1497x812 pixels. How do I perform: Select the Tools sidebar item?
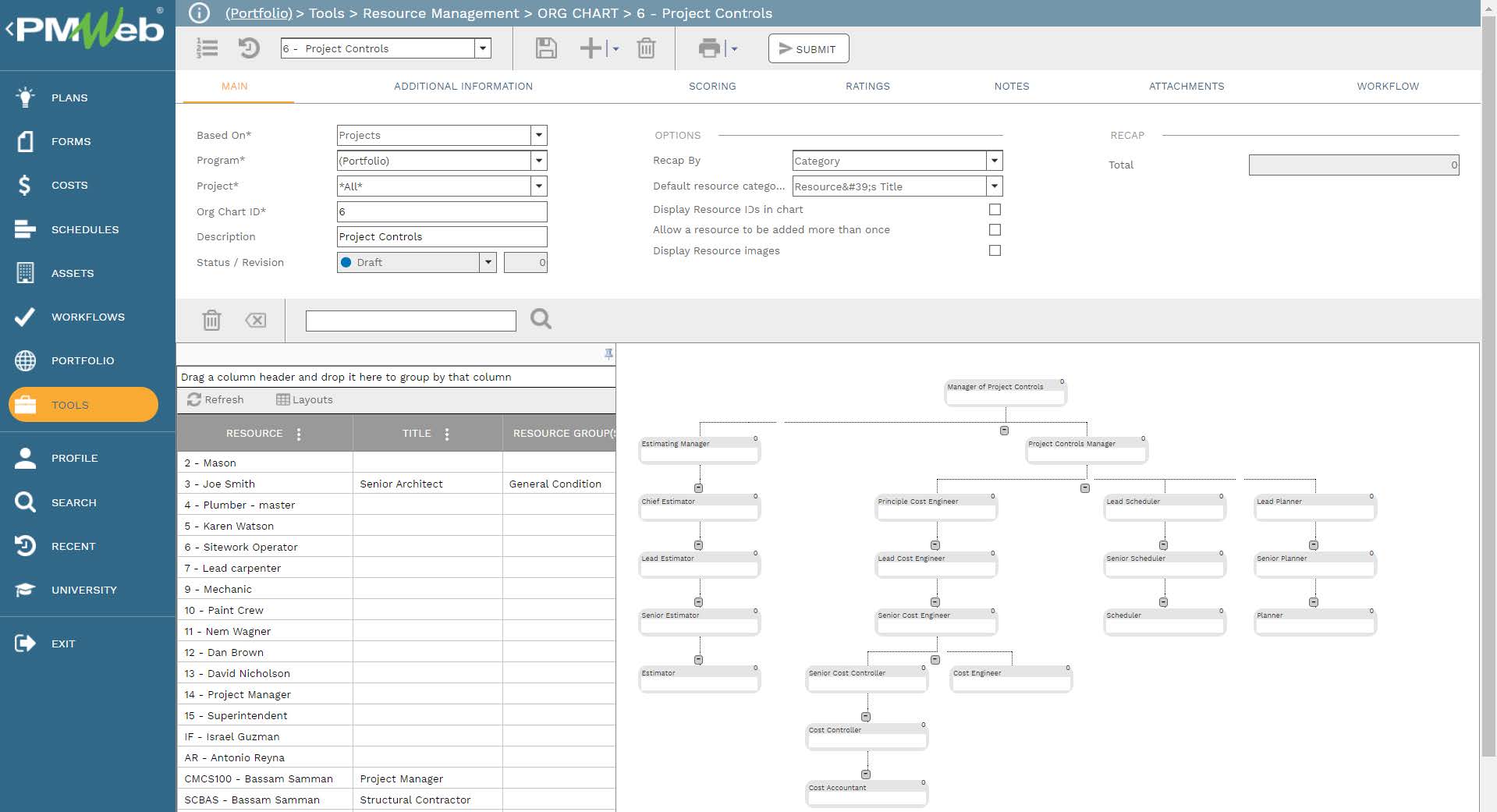(x=83, y=405)
